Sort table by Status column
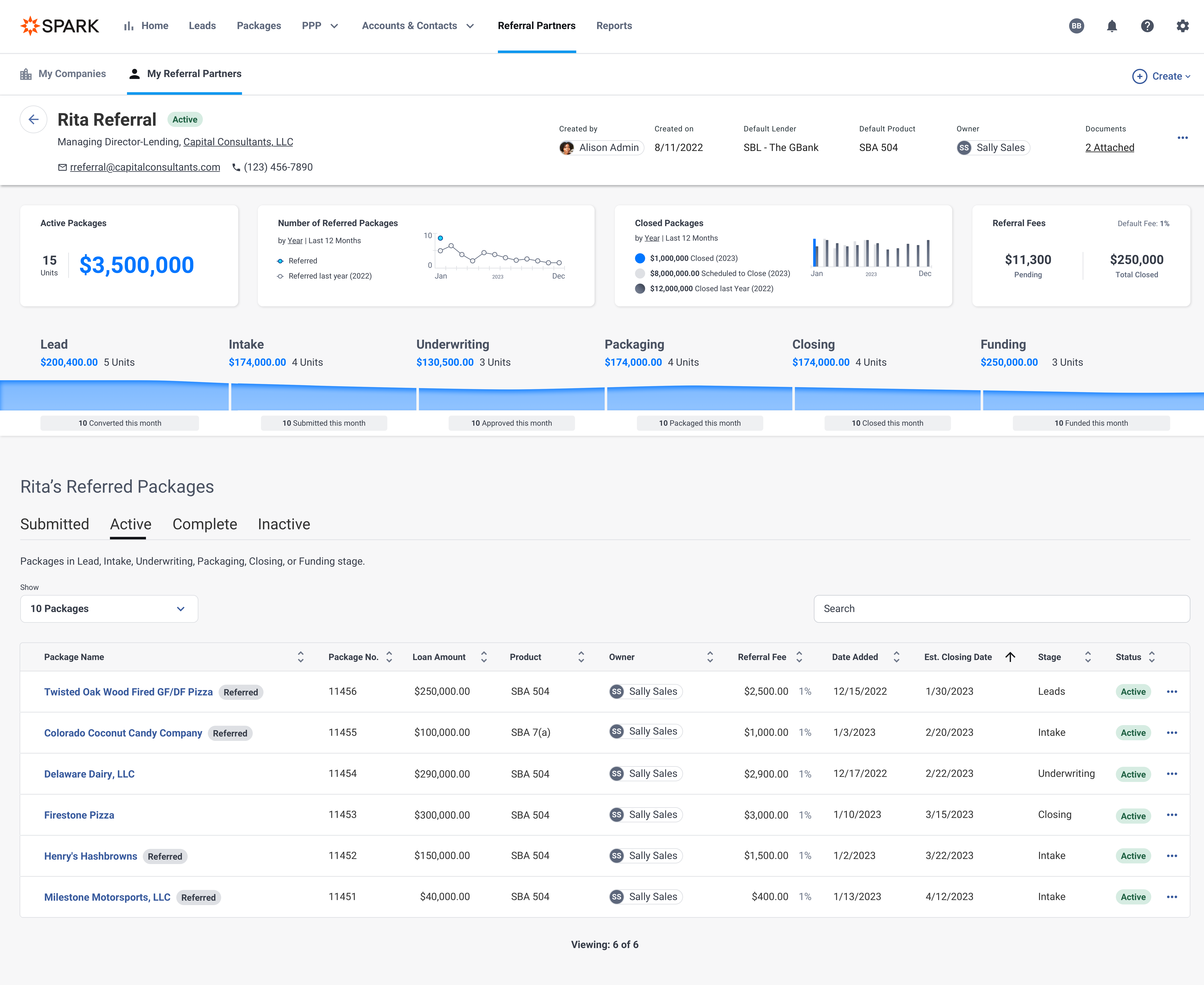The width and height of the screenshot is (1204, 985). point(1152,657)
